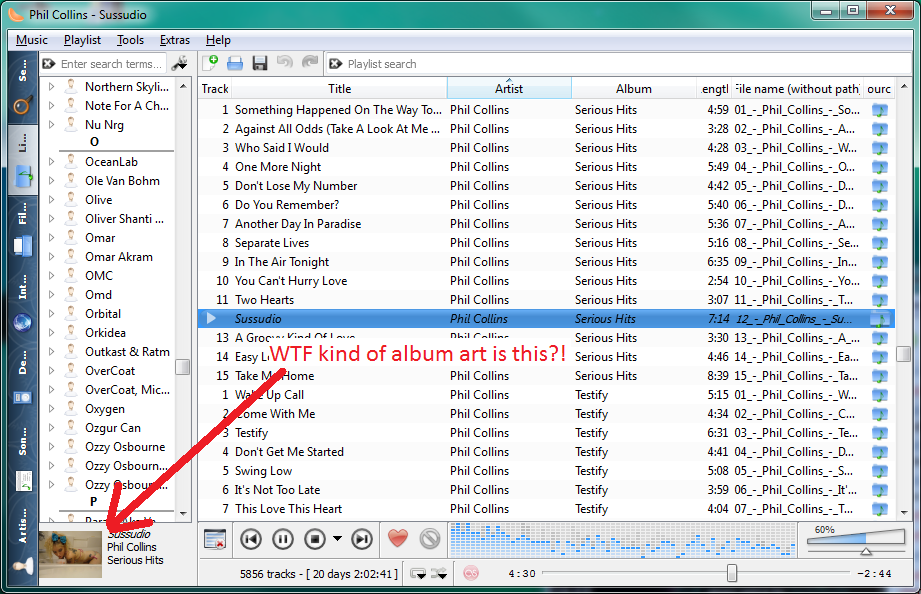Select OMC in the library
The image size is (921, 594).
tap(99, 276)
